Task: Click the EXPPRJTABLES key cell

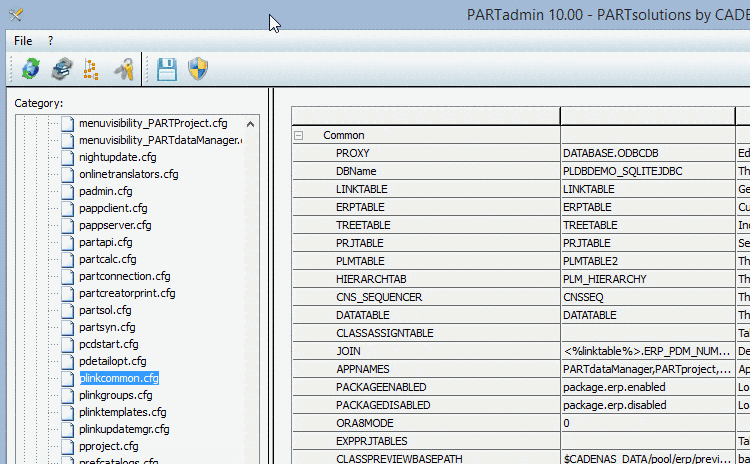Action: pos(426,442)
